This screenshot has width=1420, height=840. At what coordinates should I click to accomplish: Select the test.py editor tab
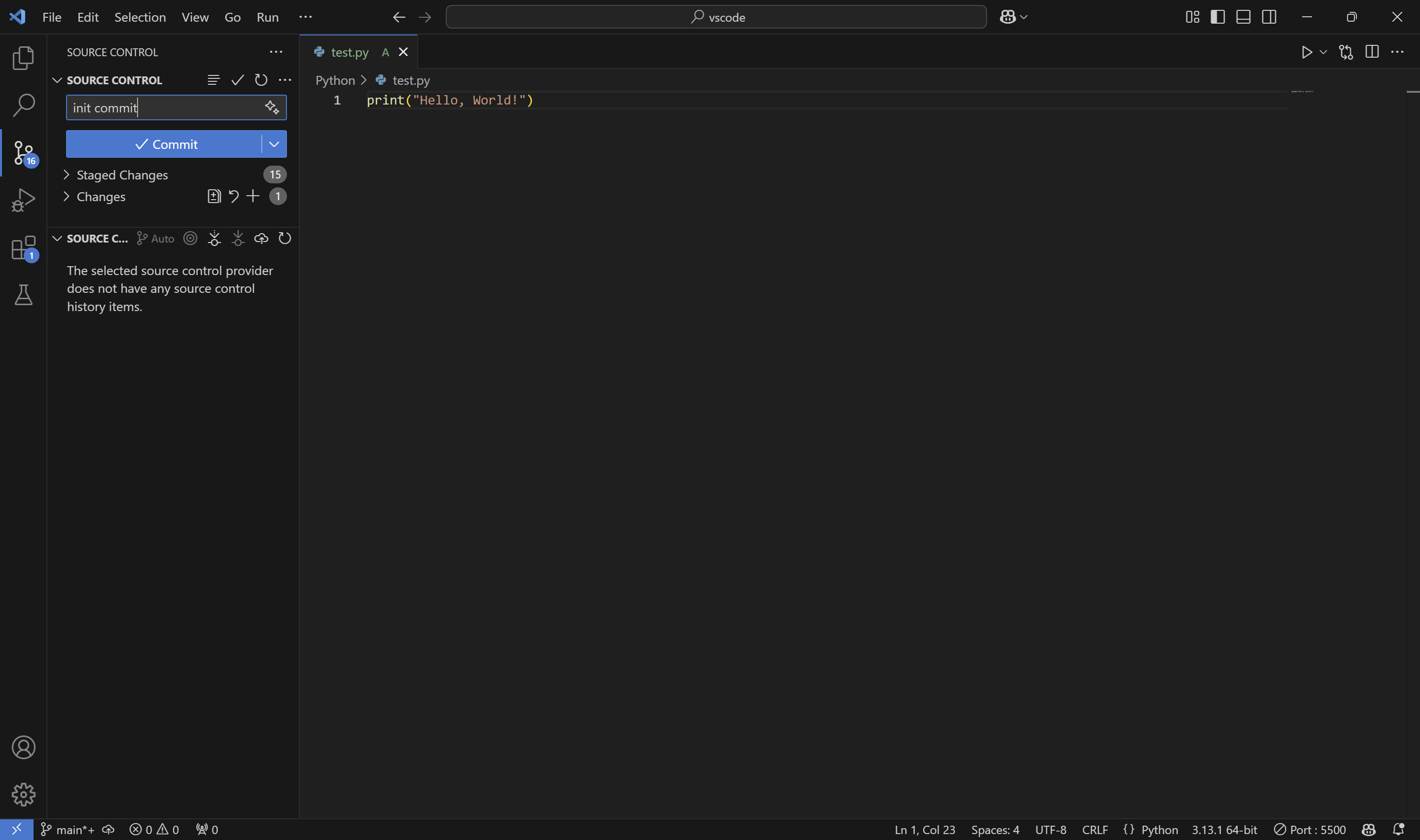click(349, 52)
